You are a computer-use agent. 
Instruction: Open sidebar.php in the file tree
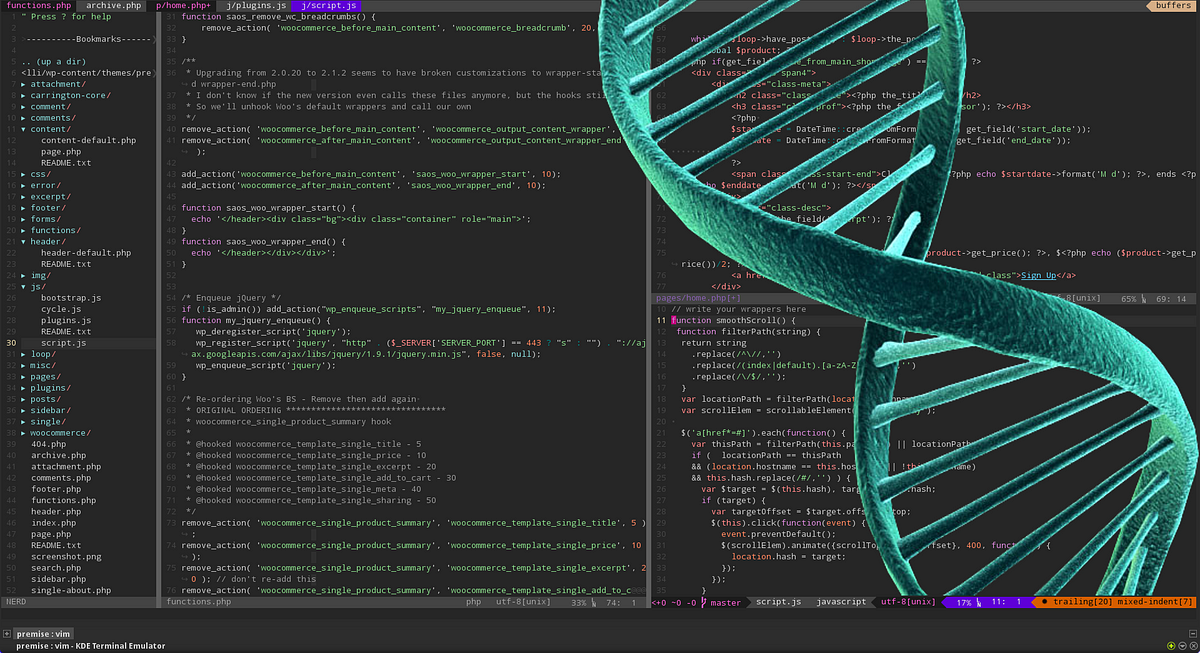pyautogui.click(x=58, y=579)
